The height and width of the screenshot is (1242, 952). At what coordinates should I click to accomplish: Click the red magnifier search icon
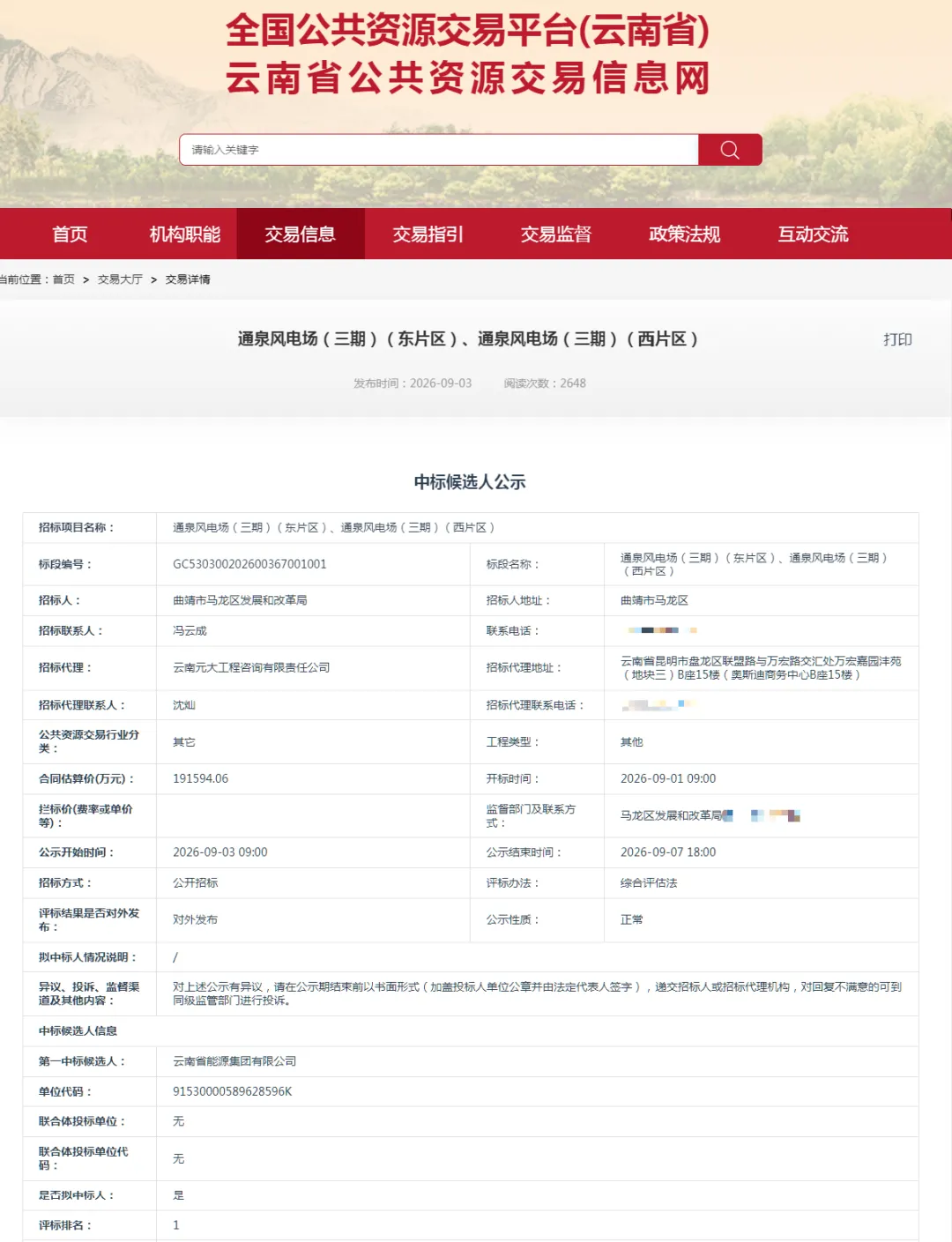[x=730, y=150]
